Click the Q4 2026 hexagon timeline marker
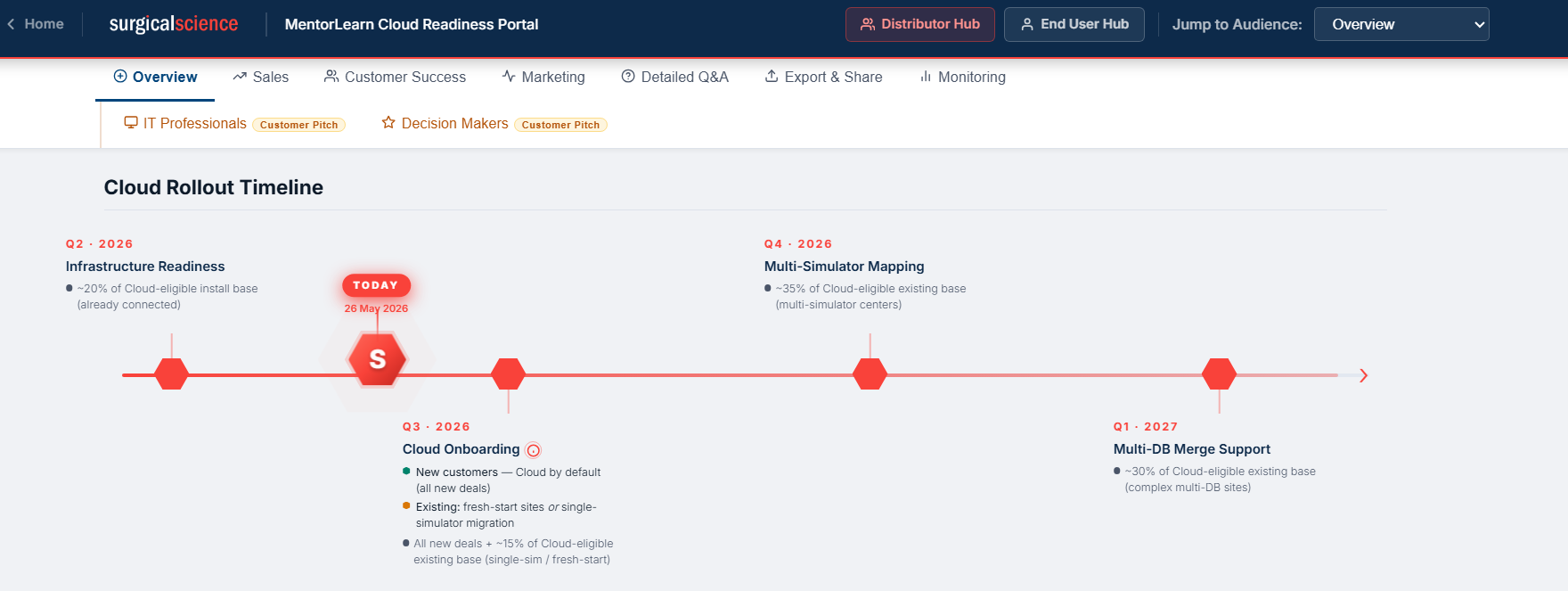 tap(870, 374)
